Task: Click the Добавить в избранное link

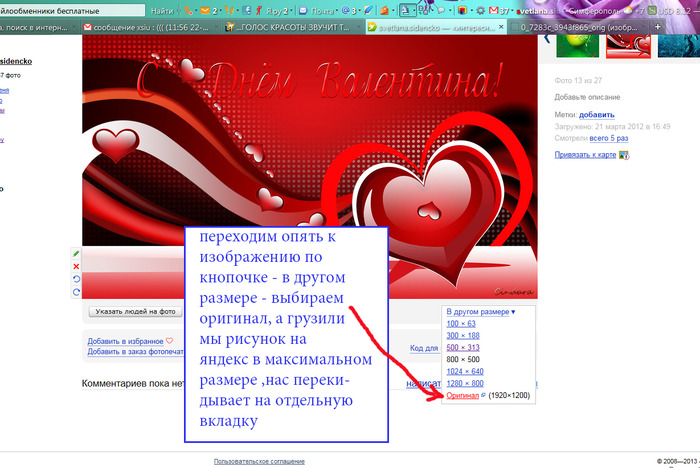Action: [125, 341]
